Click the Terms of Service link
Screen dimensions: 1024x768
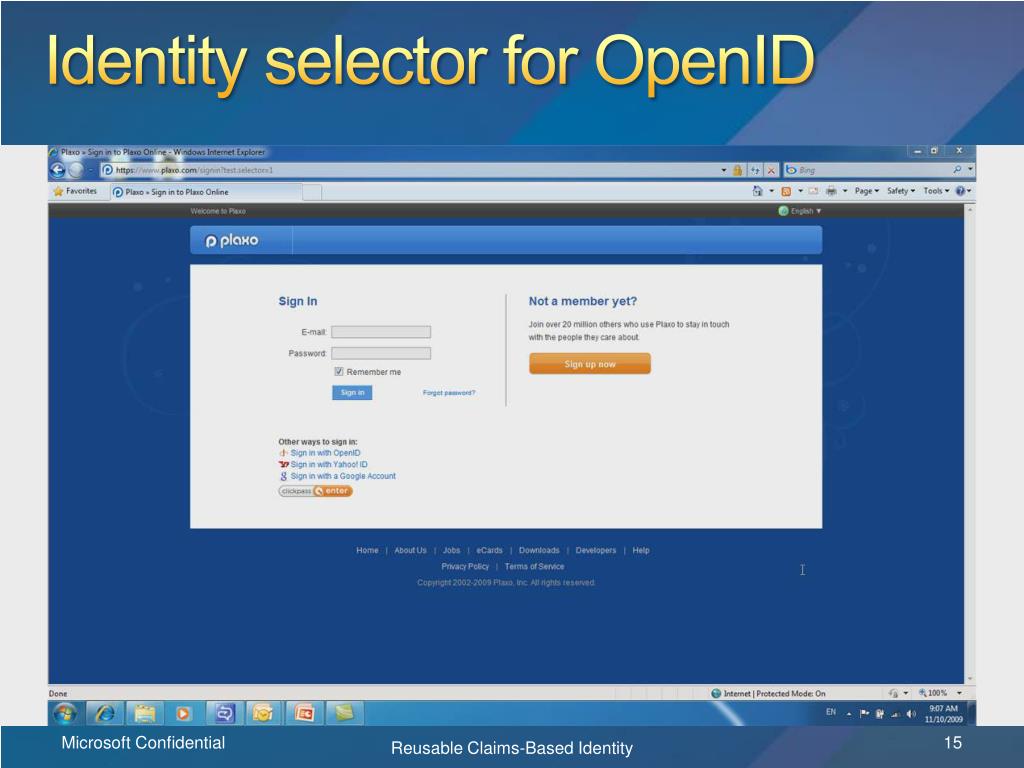click(534, 567)
